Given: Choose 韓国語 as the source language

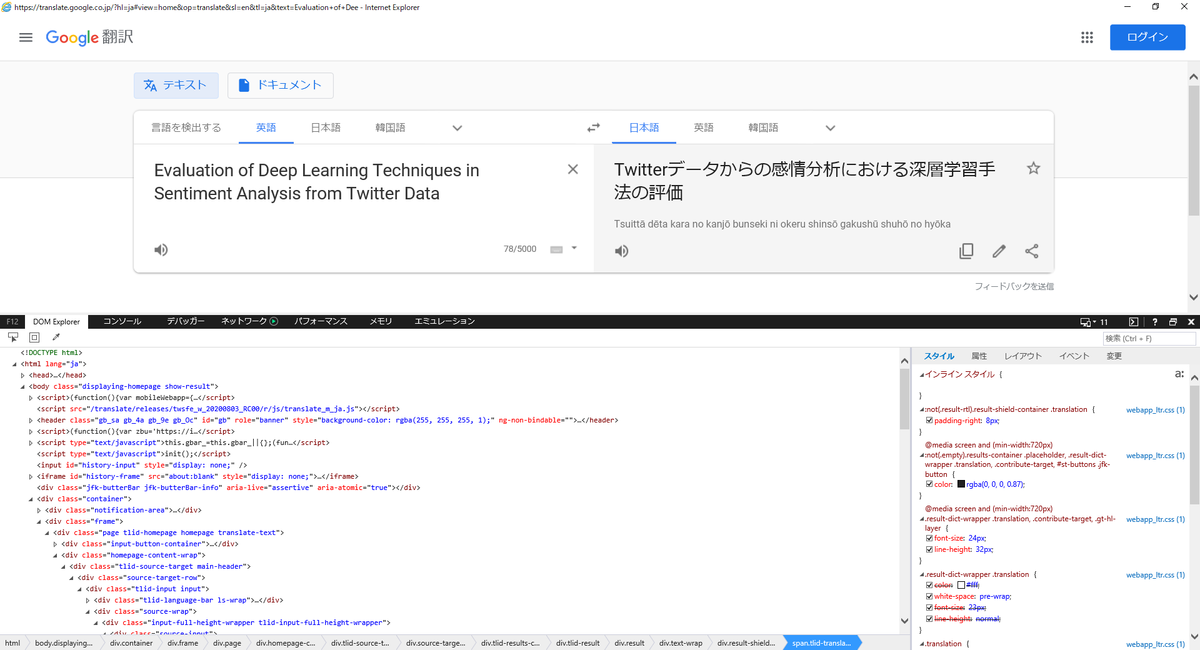Looking at the screenshot, I should coord(390,128).
